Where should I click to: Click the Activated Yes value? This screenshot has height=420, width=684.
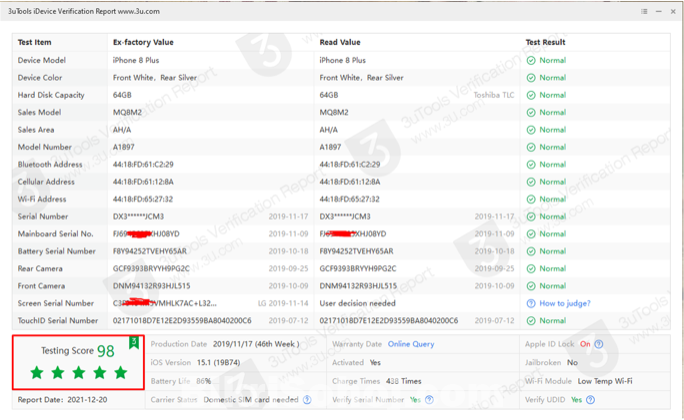coord(375,362)
